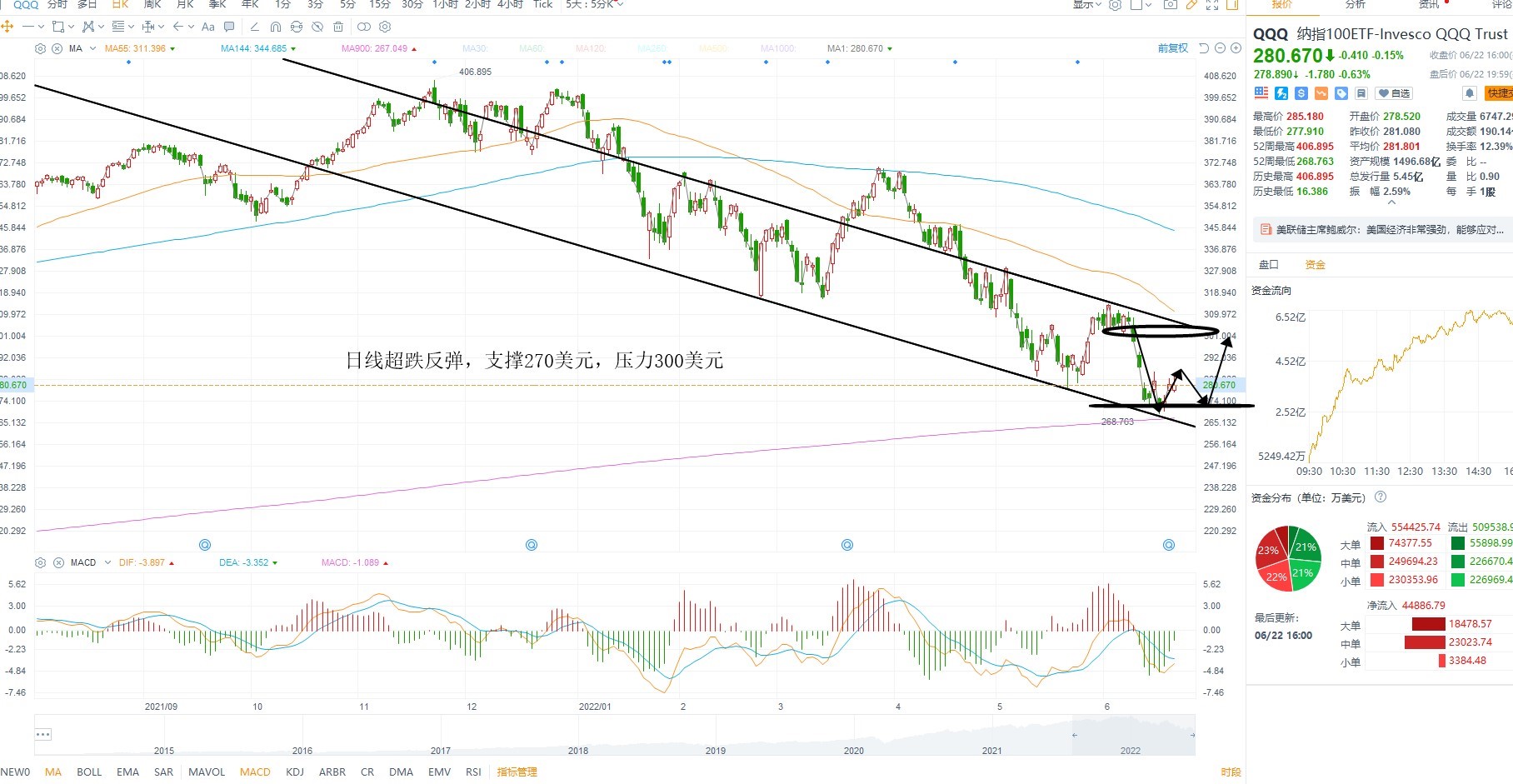Click the US flag market icon

tap(1261, 93)
